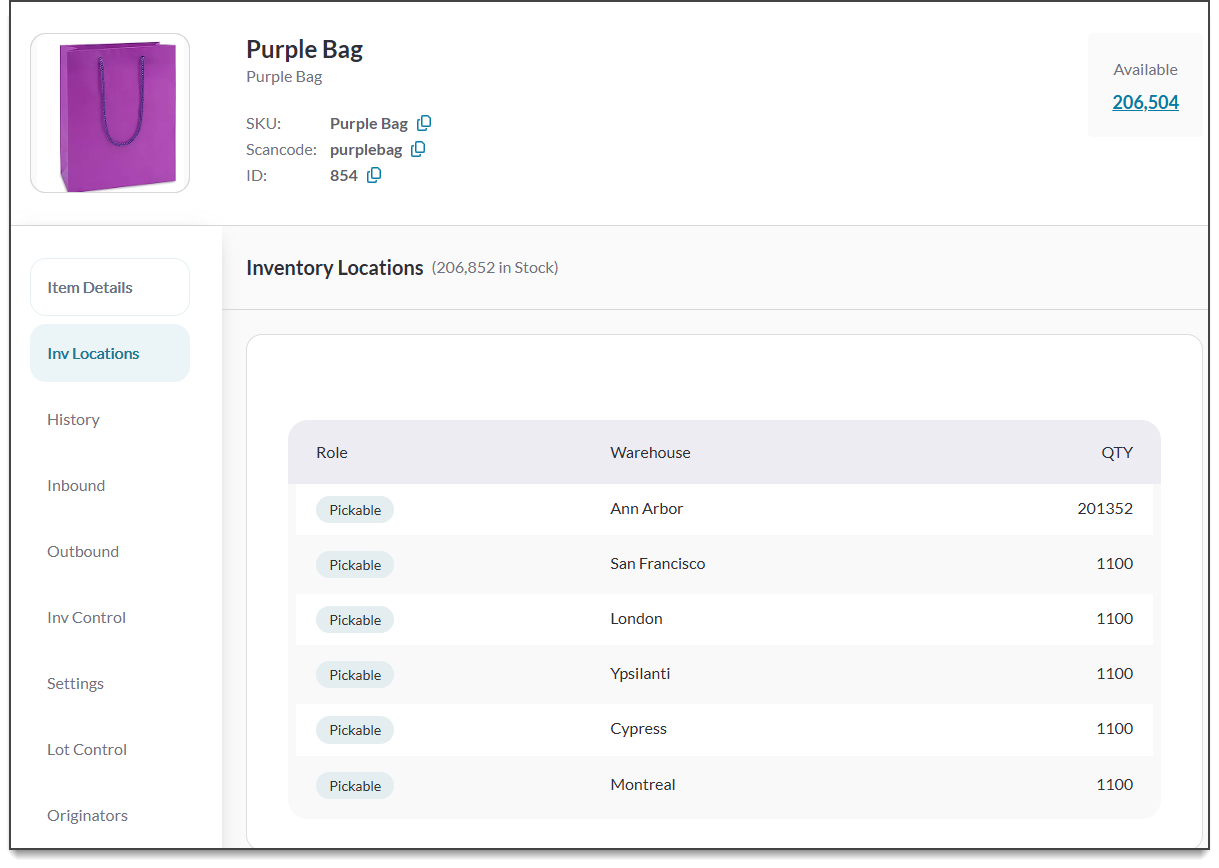Screen dimensions: 1219x868
Task: Copy the item ID 854
Action: [374, 175]
